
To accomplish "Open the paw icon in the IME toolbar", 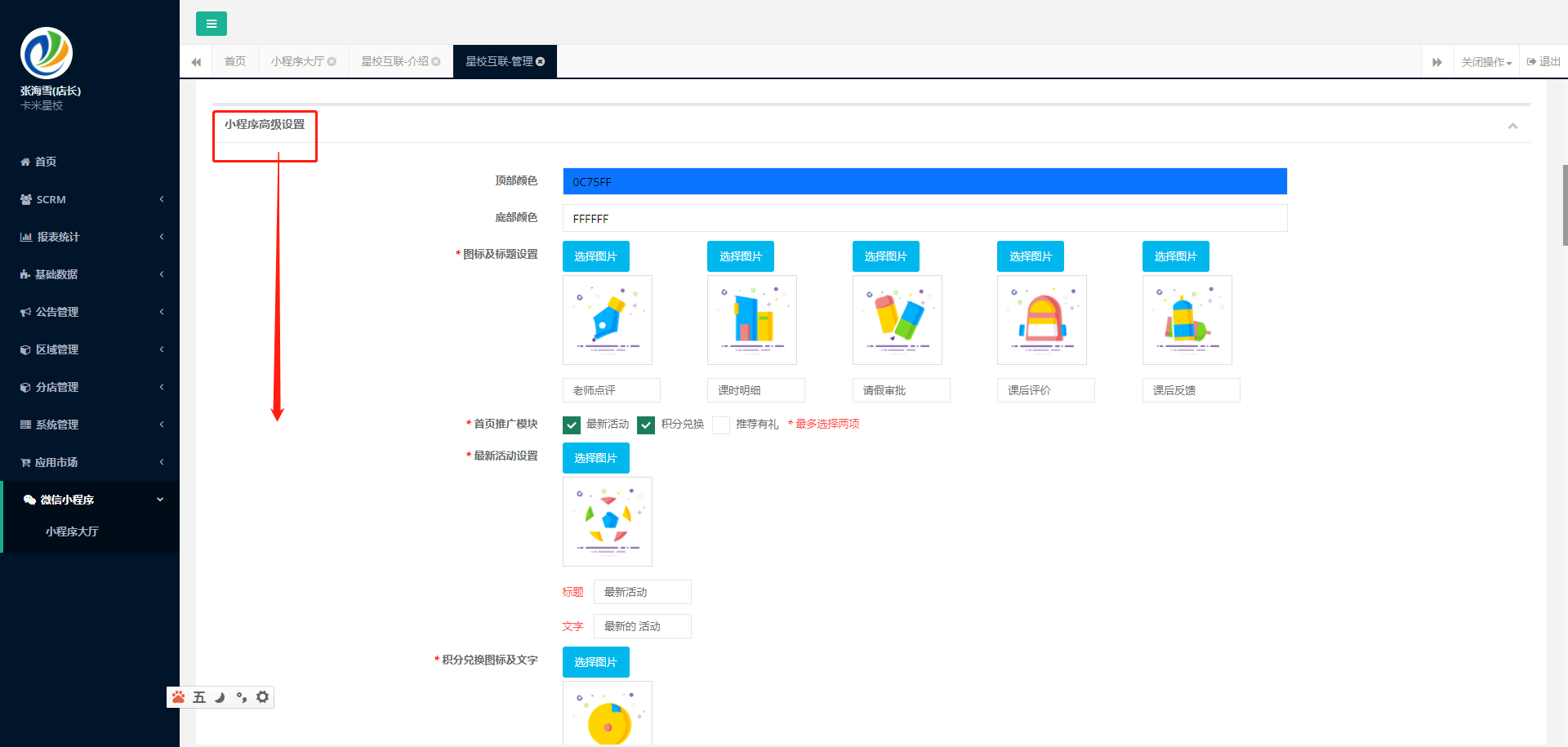I will 178,697.
